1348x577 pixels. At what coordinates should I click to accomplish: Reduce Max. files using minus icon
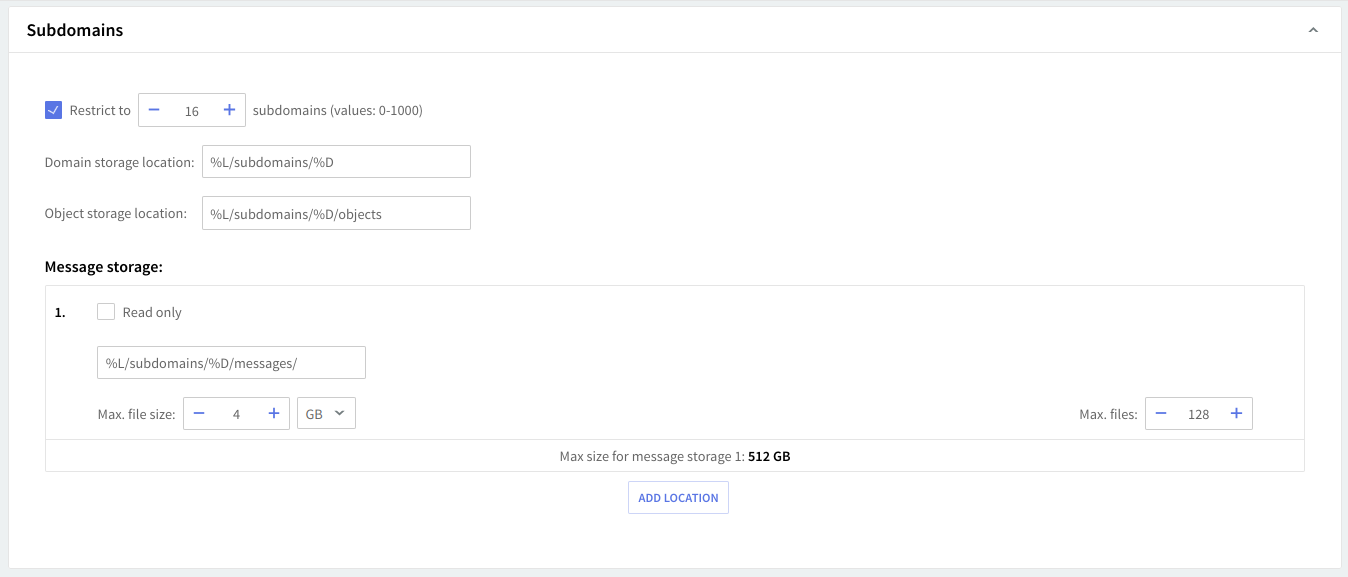coord(1161,414)
